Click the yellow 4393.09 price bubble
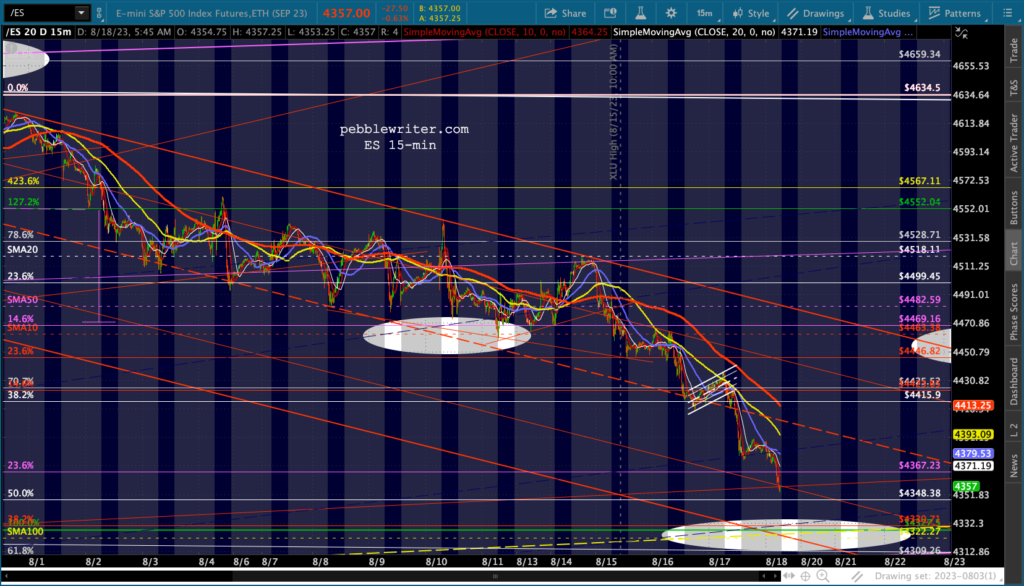Image resolution: width=1024 pixels, height=586 pixels. click(973, 434)
